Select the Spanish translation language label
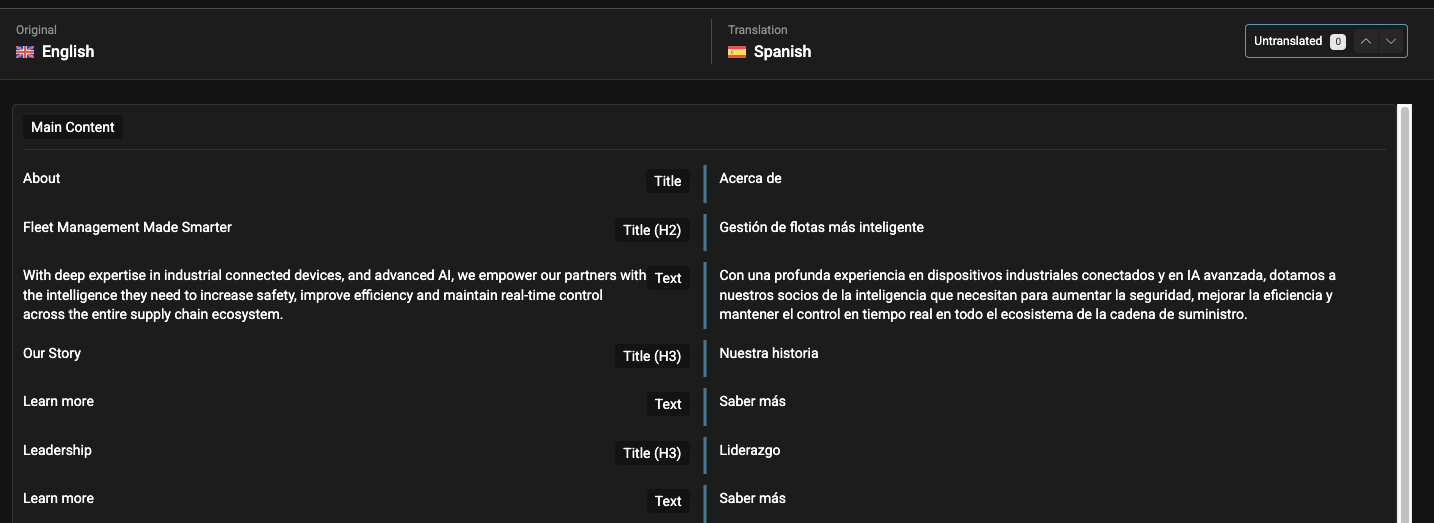Image resolution: width=1434 pixels, height=523 pixels. pyautogui.click(x=782, y=52)
